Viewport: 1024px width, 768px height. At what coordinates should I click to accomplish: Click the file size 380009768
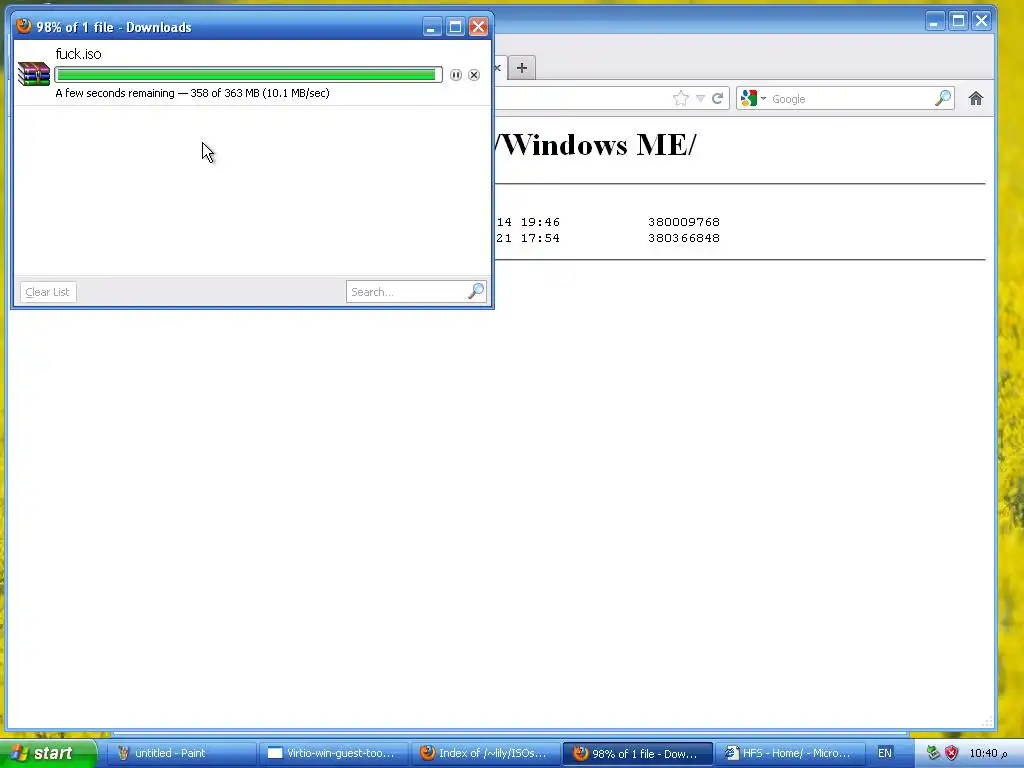pos(684,222)
